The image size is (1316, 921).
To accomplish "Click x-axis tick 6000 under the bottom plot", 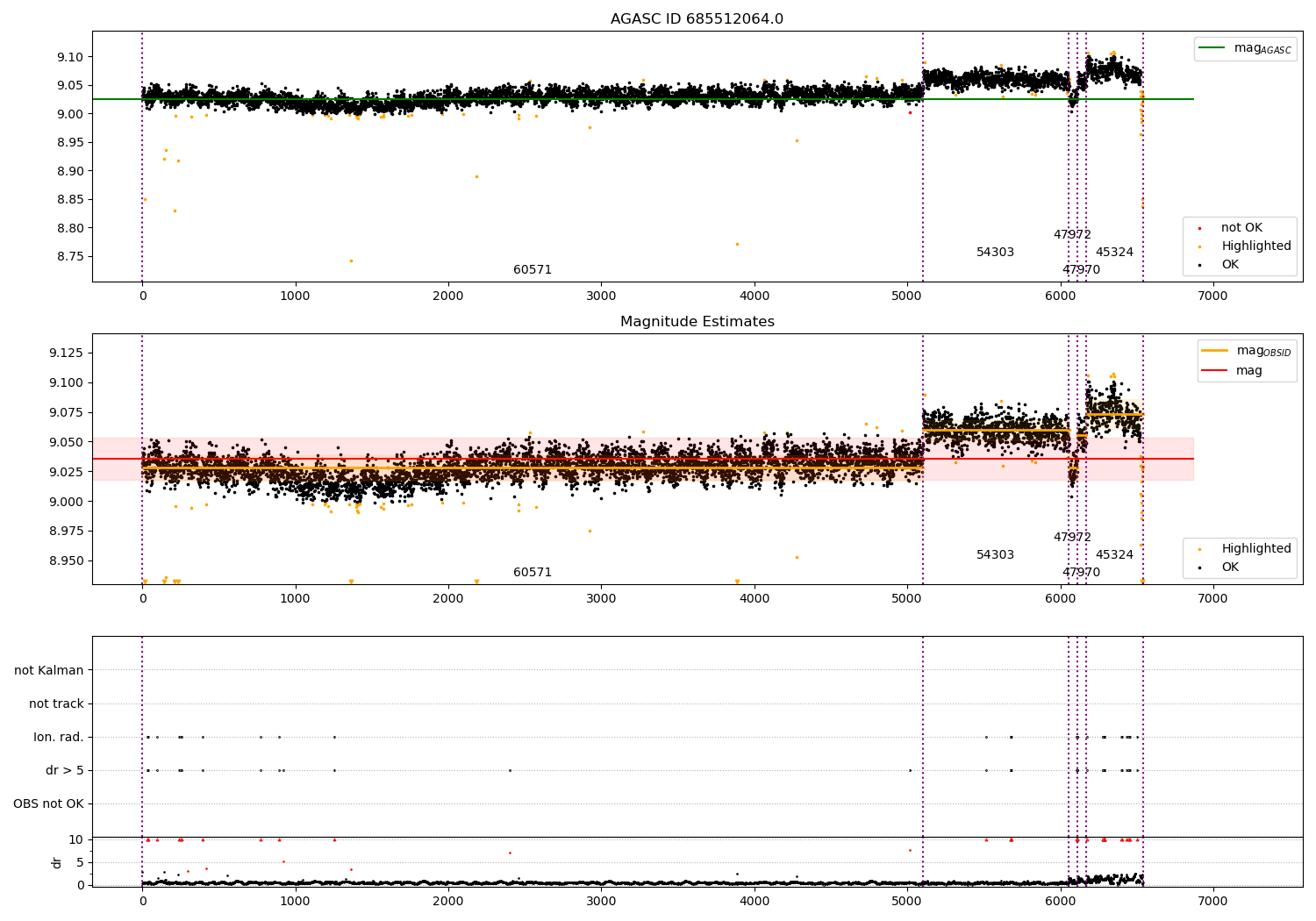I will pos(1061,902).
